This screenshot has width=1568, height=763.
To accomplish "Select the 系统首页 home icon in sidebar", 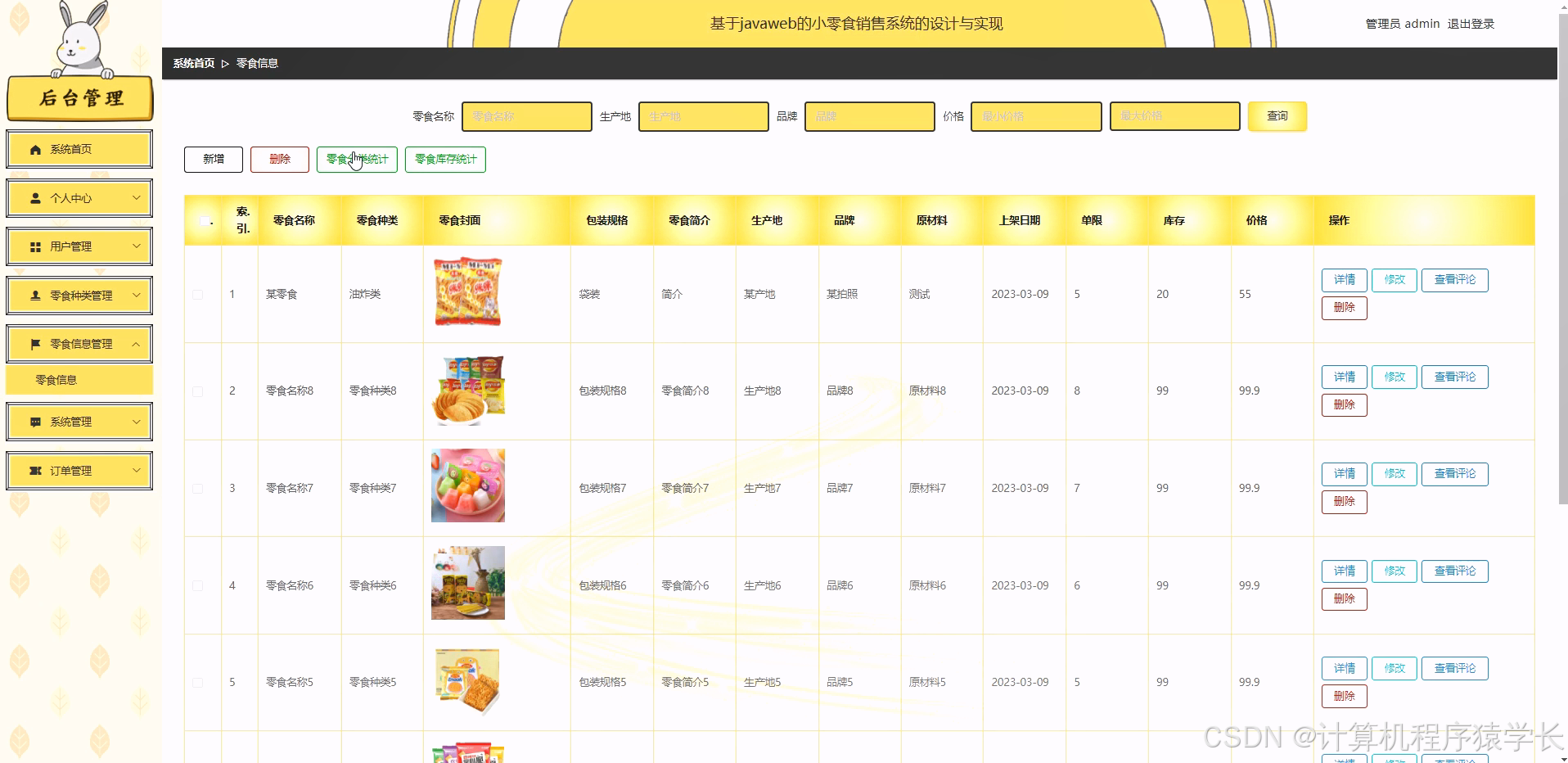I will click(x=34, y=149).
